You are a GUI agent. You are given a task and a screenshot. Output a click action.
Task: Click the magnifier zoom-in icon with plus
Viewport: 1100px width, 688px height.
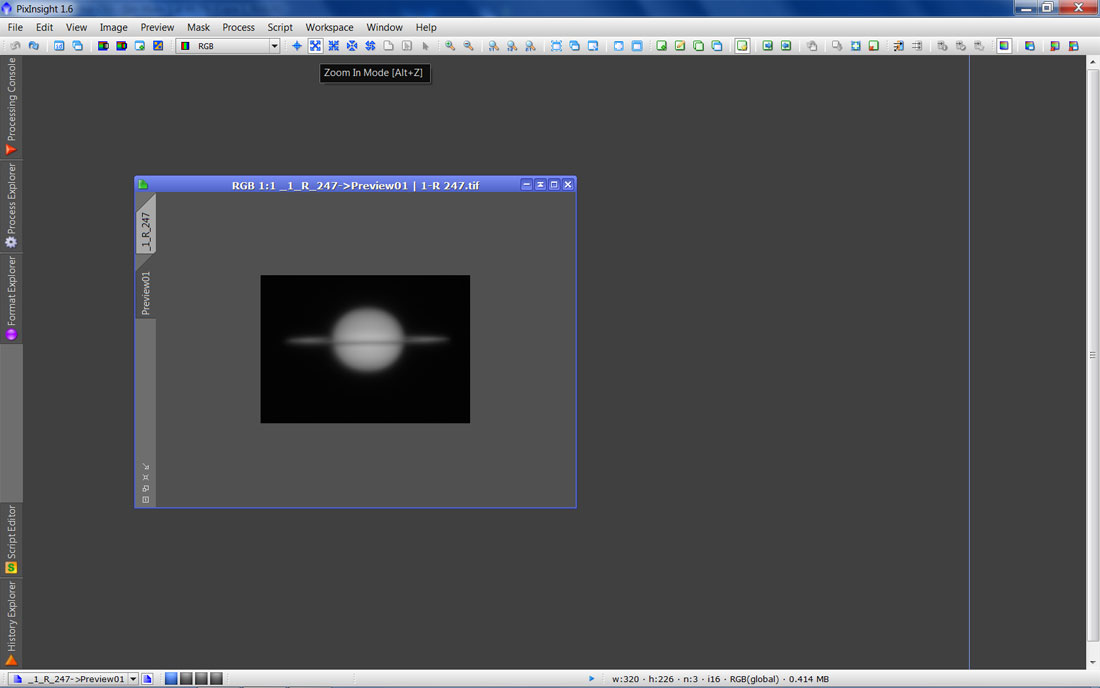pos(450,46)
